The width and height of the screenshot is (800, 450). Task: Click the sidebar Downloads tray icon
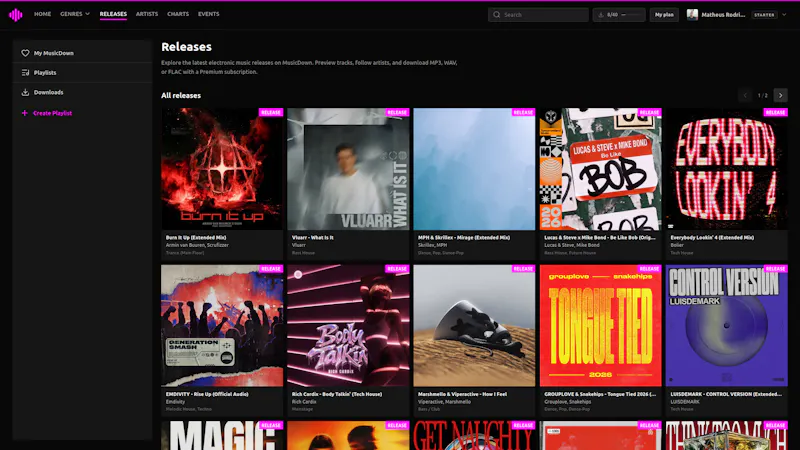tap(25, 92)
